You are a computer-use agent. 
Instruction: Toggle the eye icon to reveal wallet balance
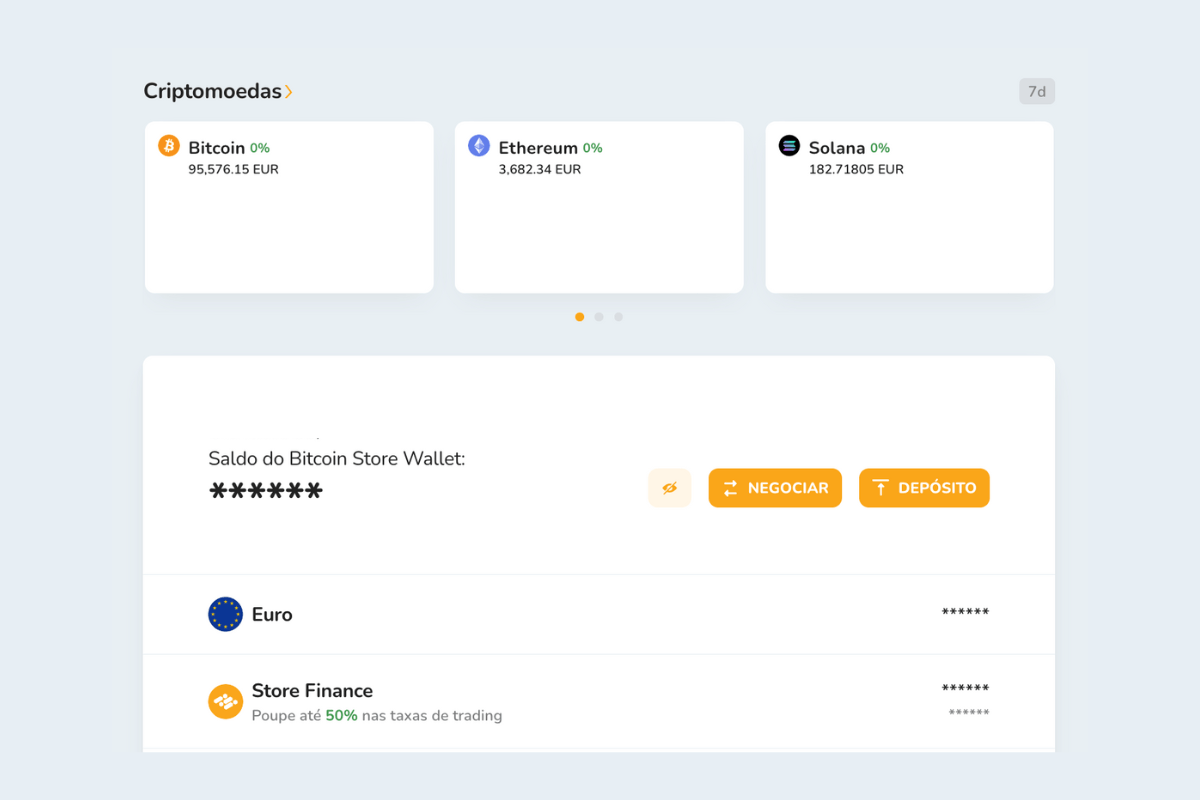click(669, 488)
